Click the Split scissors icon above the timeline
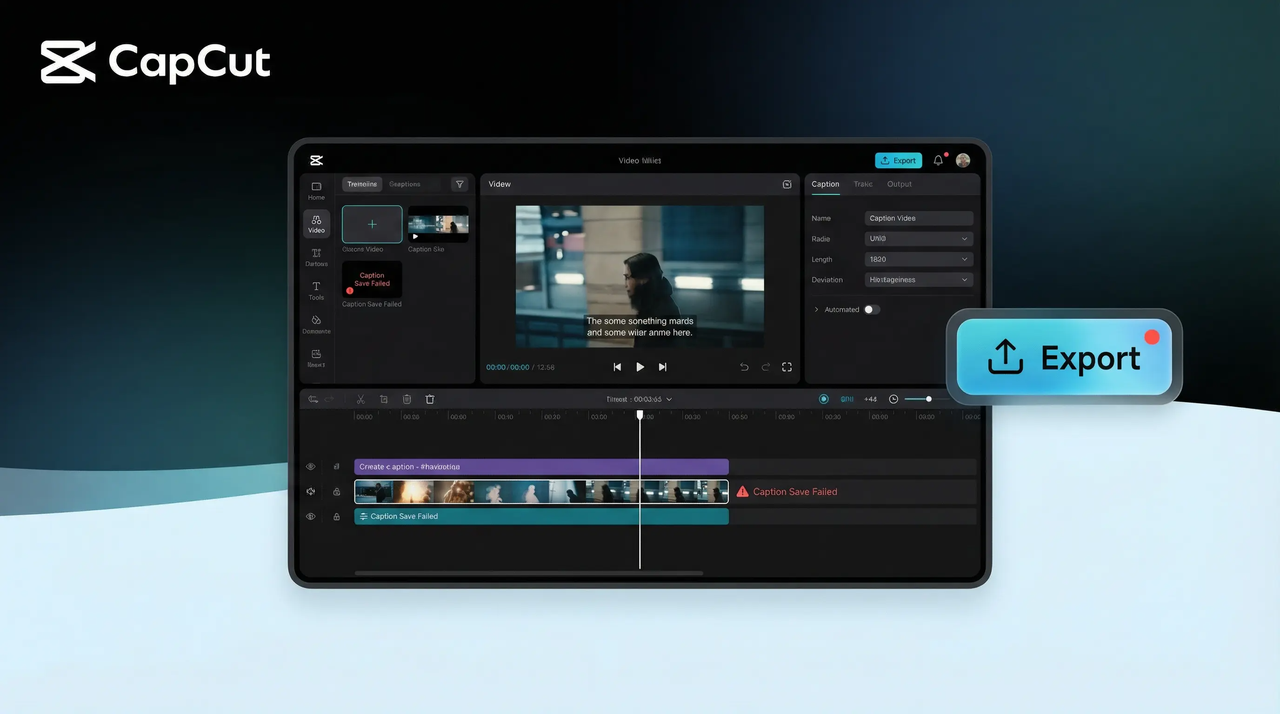1280x714 pixels. 360,399
